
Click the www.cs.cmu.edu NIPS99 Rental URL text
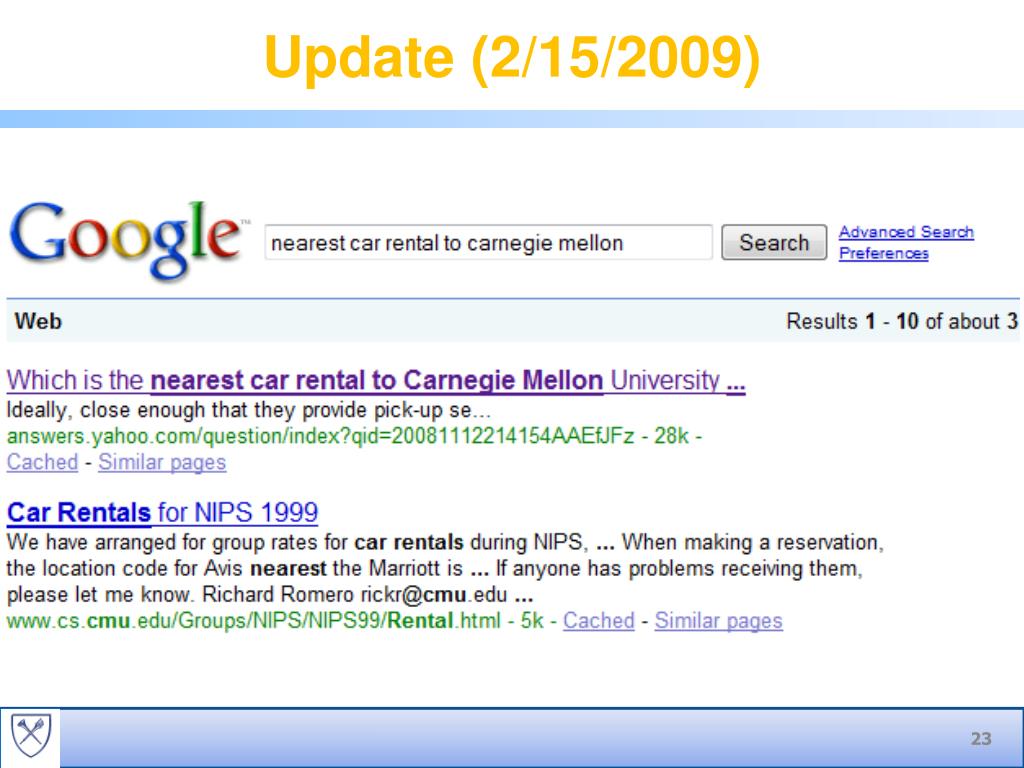coord(253,620)
